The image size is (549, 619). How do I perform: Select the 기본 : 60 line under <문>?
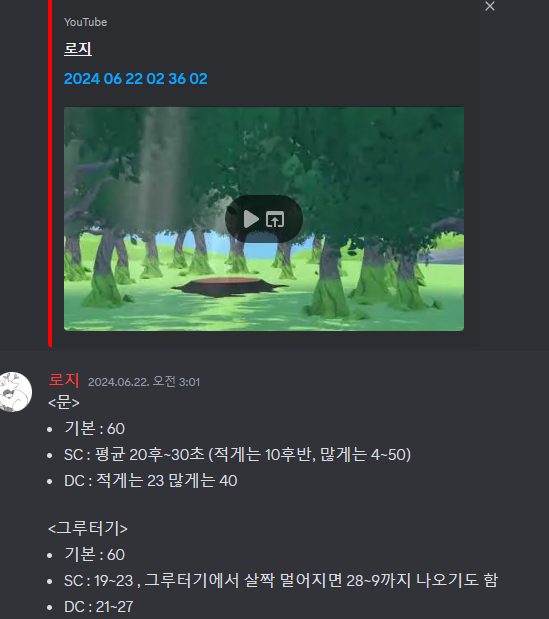(x=94, y=429)
